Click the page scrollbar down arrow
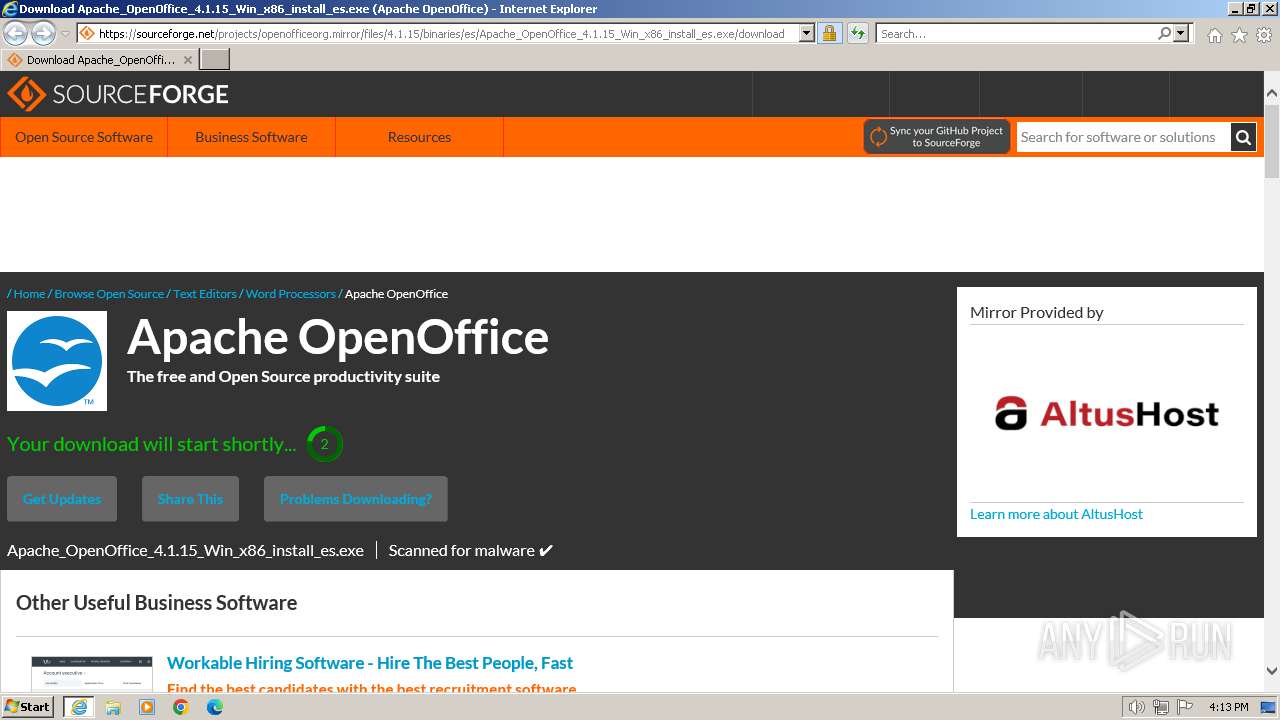1280x720 pixels. coord(1272,671)
